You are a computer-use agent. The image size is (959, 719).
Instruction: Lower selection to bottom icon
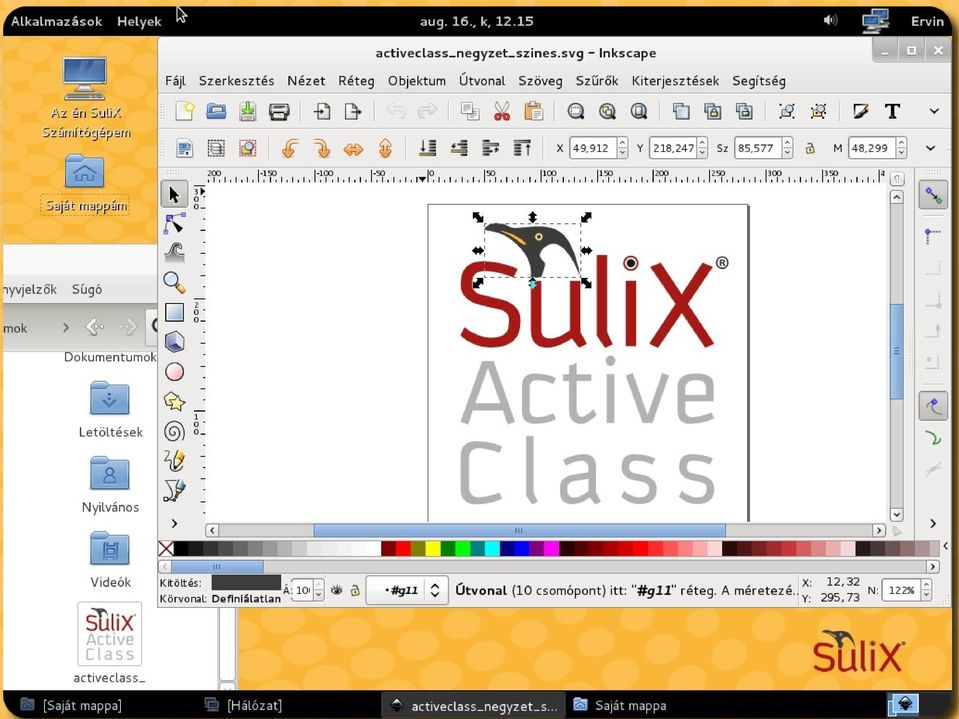tap(428, 148)
